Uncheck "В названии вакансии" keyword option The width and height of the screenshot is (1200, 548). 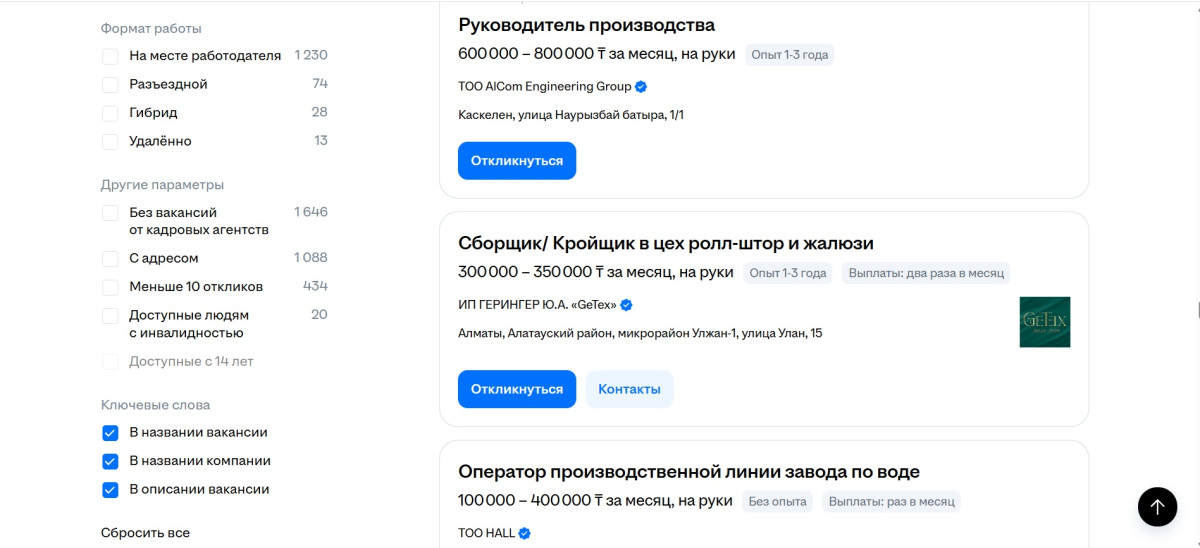110,433
